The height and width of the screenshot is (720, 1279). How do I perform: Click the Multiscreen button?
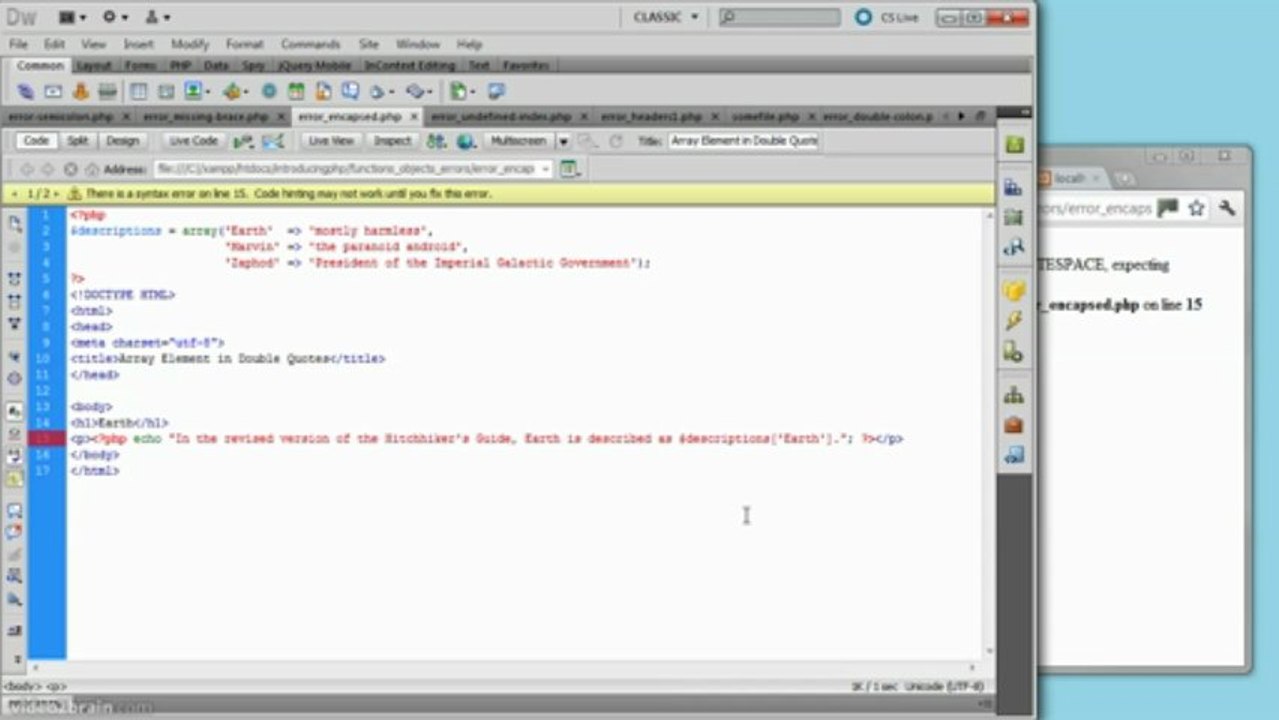(518, 141)
